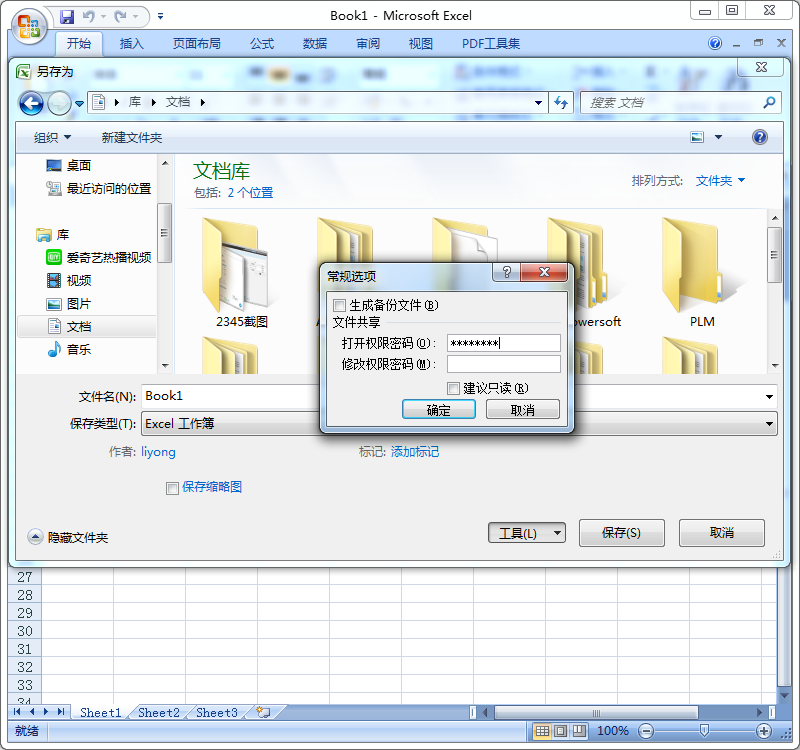Click the Save As dialog help icon
Screen dimensions: 800x750
click(x=760, y=137)
